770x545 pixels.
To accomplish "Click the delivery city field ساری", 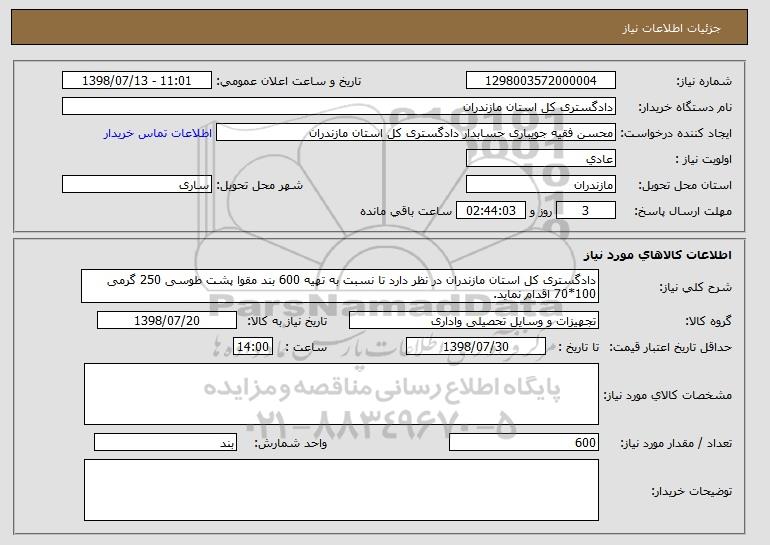I will click(x=137, y=185).
